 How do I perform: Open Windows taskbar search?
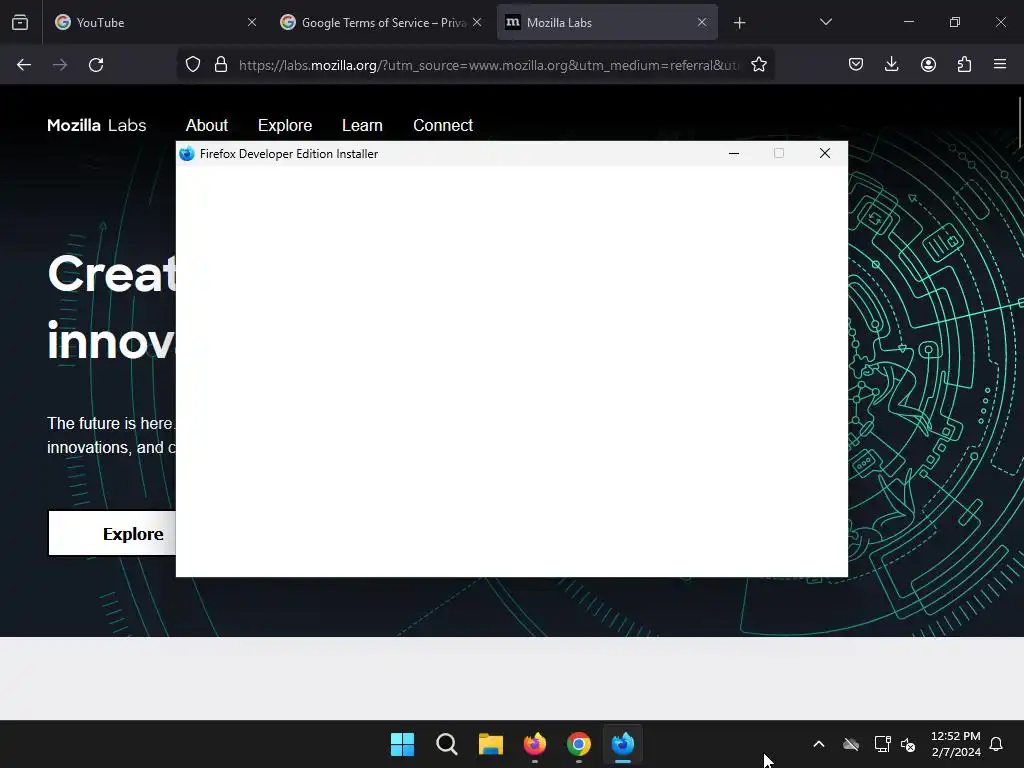point(447,744)
